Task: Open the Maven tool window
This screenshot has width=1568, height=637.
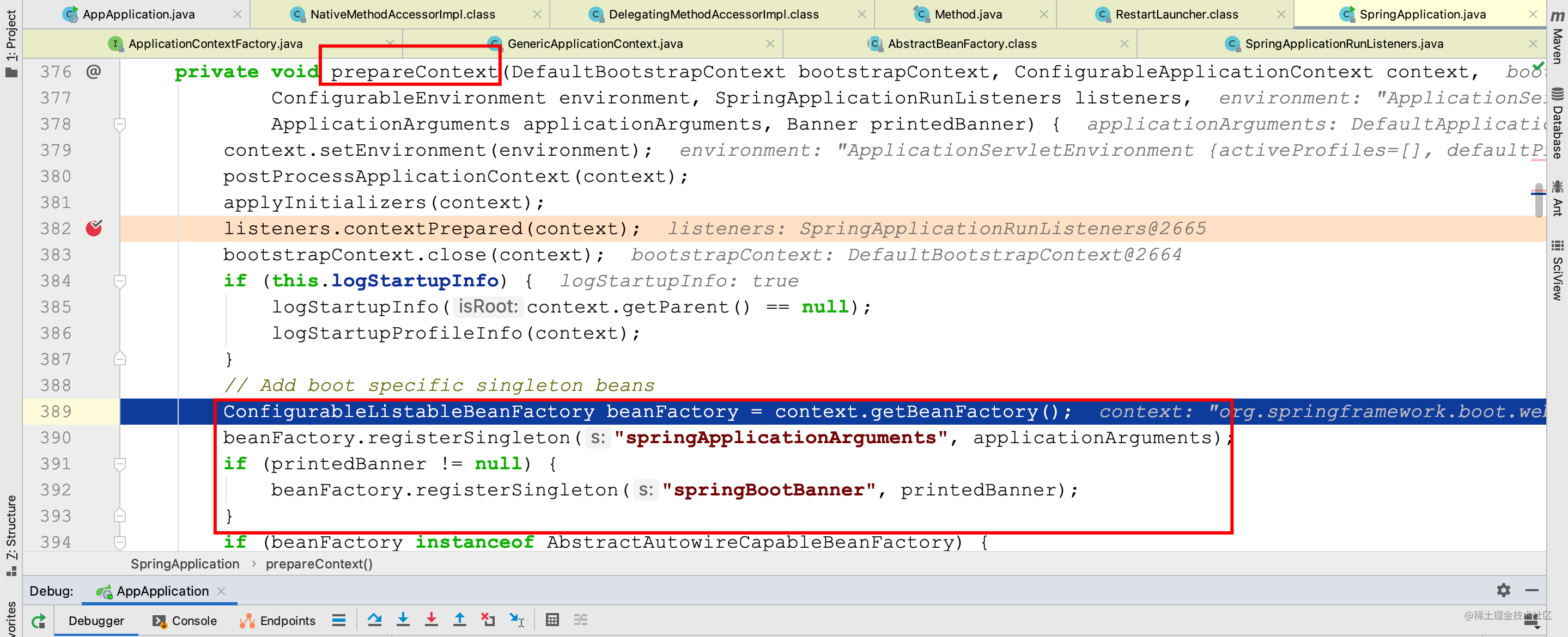Action: (x=1558, y=36)
